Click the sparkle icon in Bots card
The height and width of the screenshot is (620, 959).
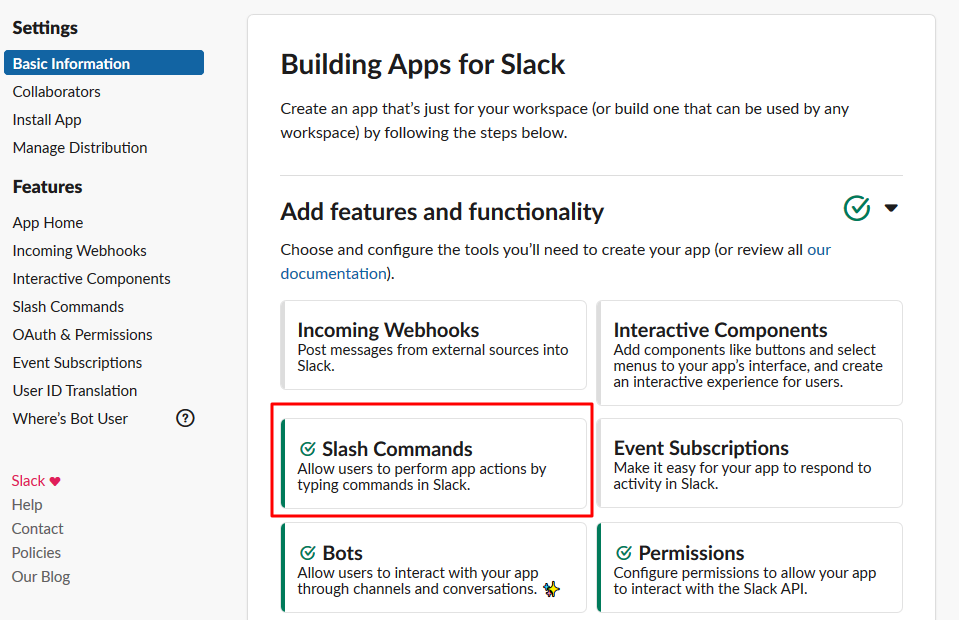pyautogui.click(x=551, y=590)
